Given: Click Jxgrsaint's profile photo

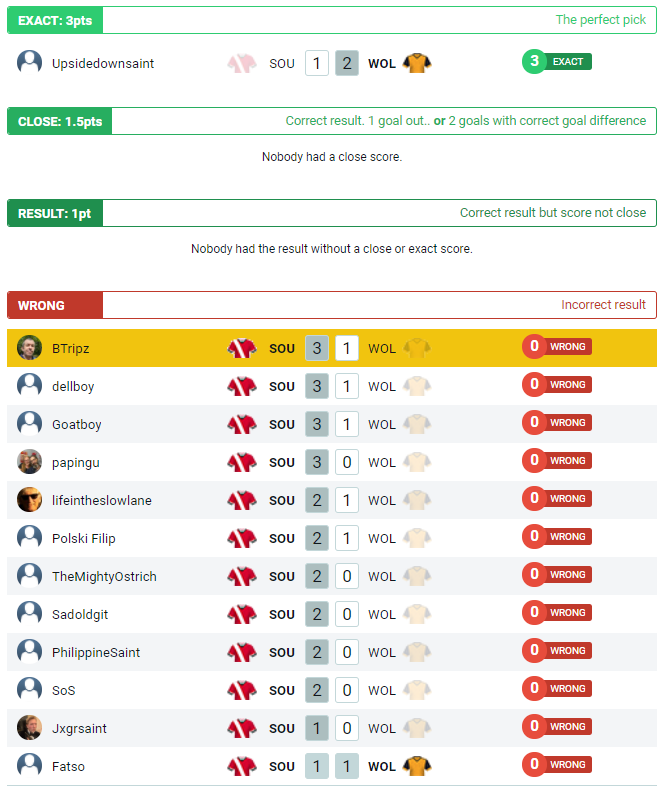Looking at the screenshot, I should (29, 728).
